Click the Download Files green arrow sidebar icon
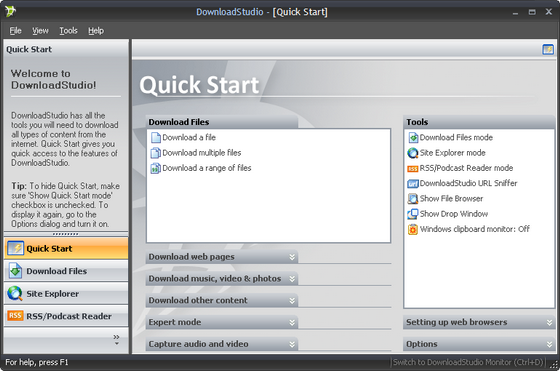The image size is (560, 371). pyautogui.click(x=15, y=271)
